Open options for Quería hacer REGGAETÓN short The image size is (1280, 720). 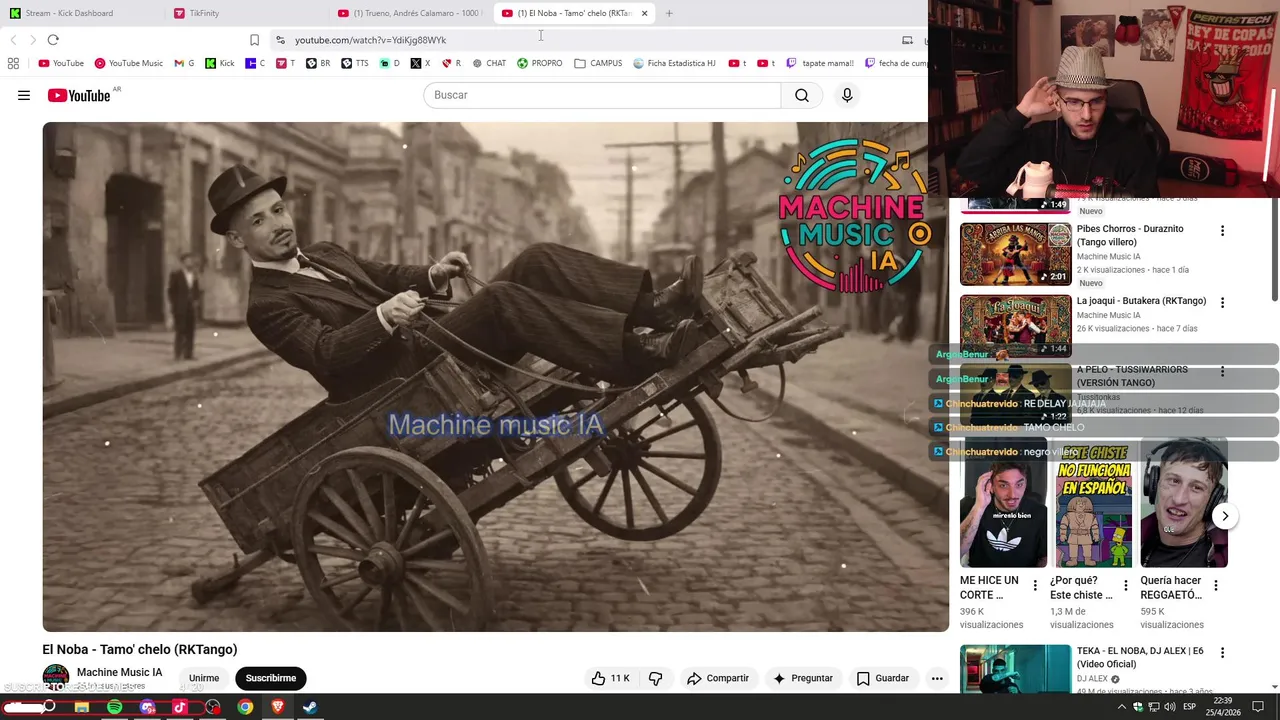pos(1216,586)
